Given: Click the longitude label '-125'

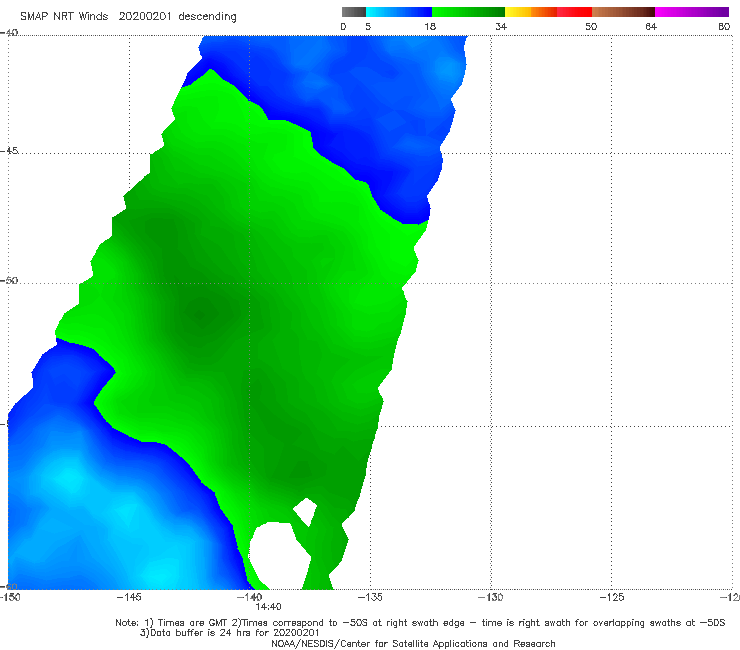Looking at the screenshot, I should (x=611, y=597).
